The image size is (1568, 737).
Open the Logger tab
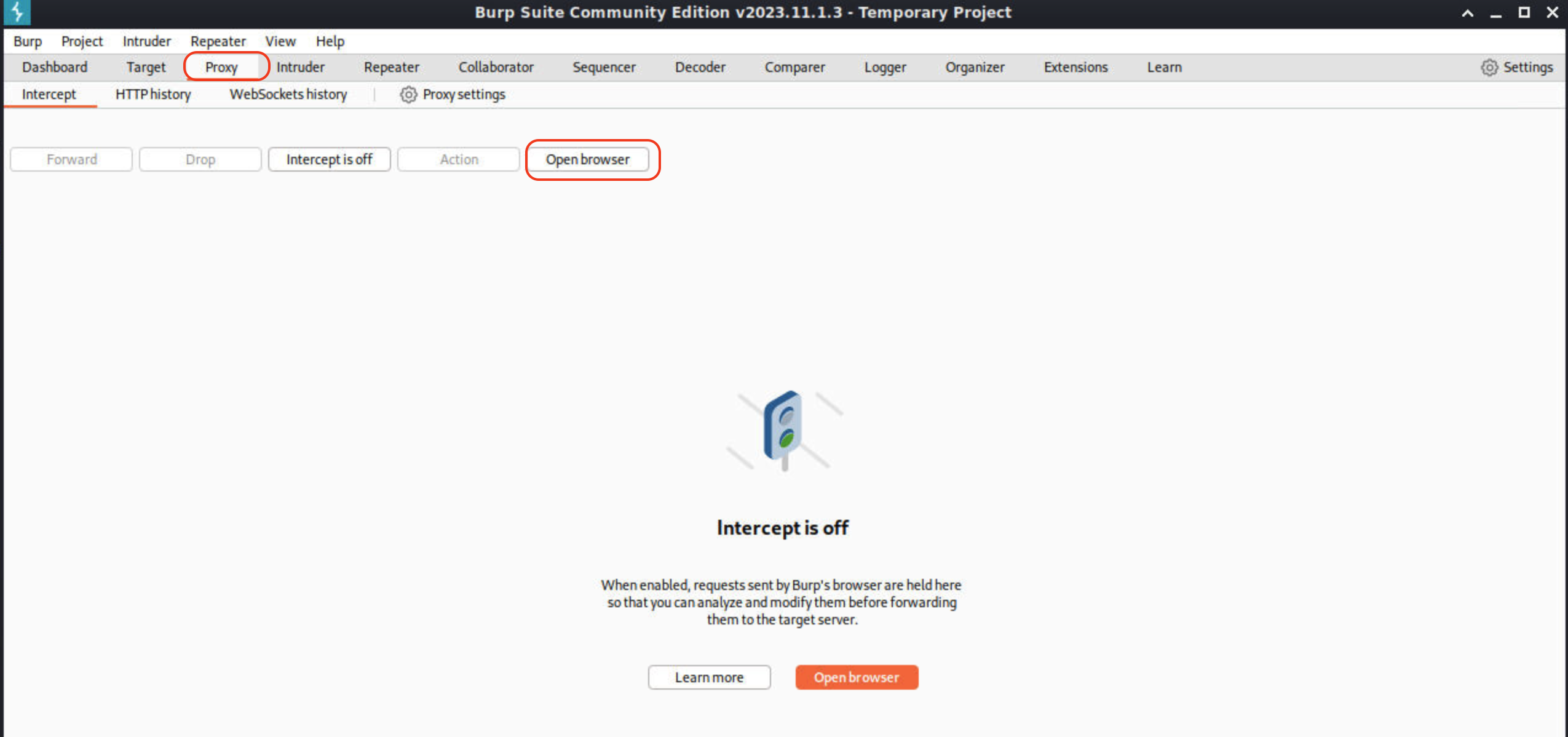coord(885,67)
